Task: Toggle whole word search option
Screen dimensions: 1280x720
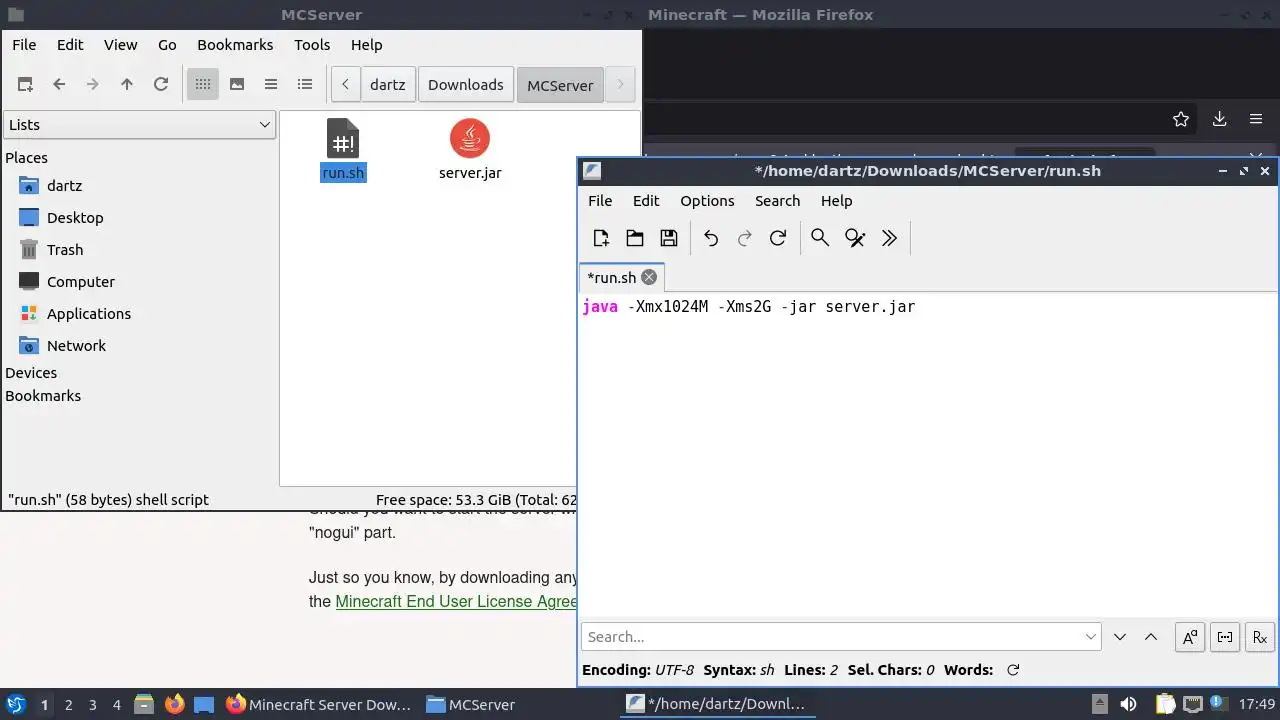Action: pyautogui.click(x=1225, y=637)
